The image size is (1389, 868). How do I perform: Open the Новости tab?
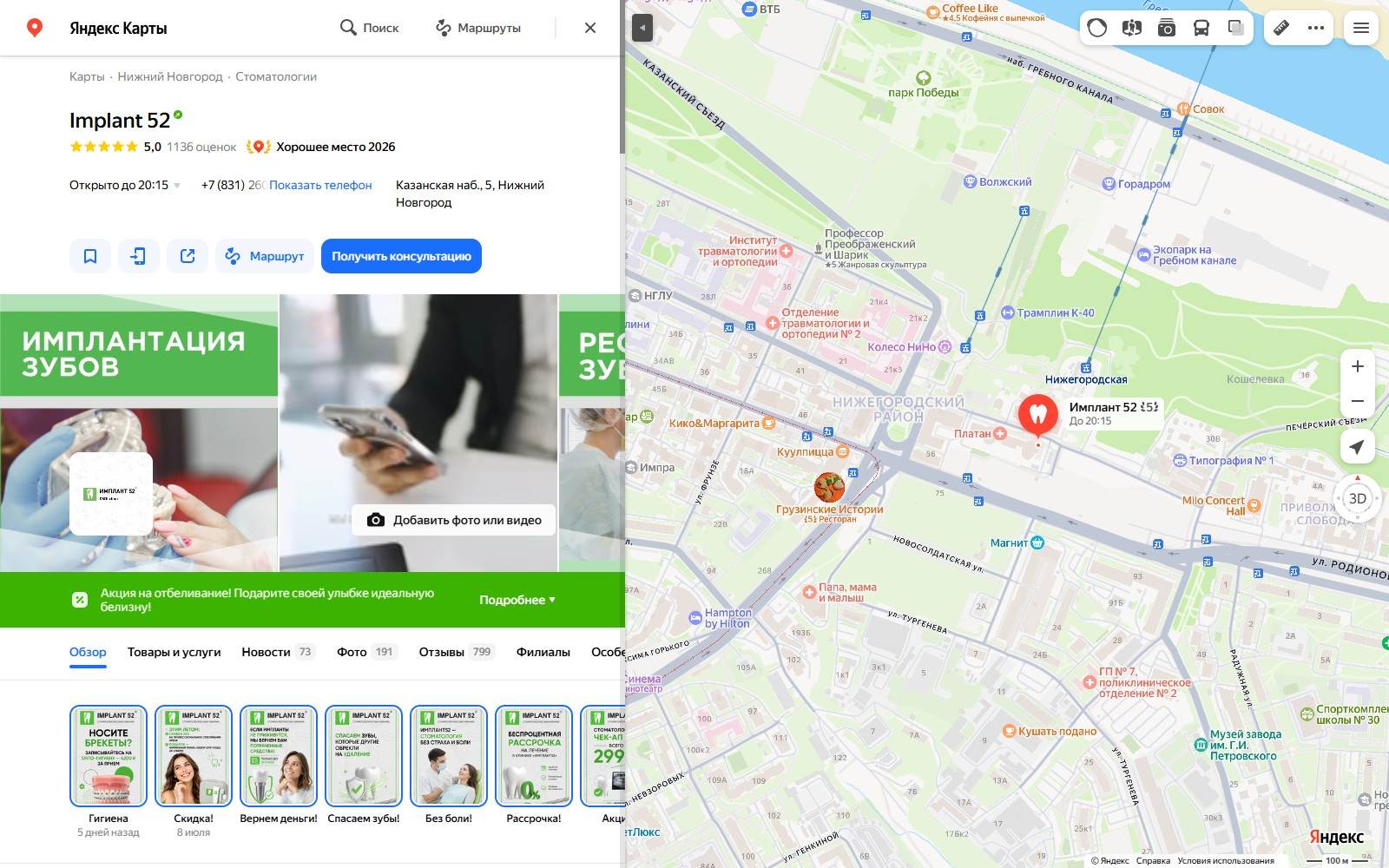pyautogui.click(x=278, y=652)
